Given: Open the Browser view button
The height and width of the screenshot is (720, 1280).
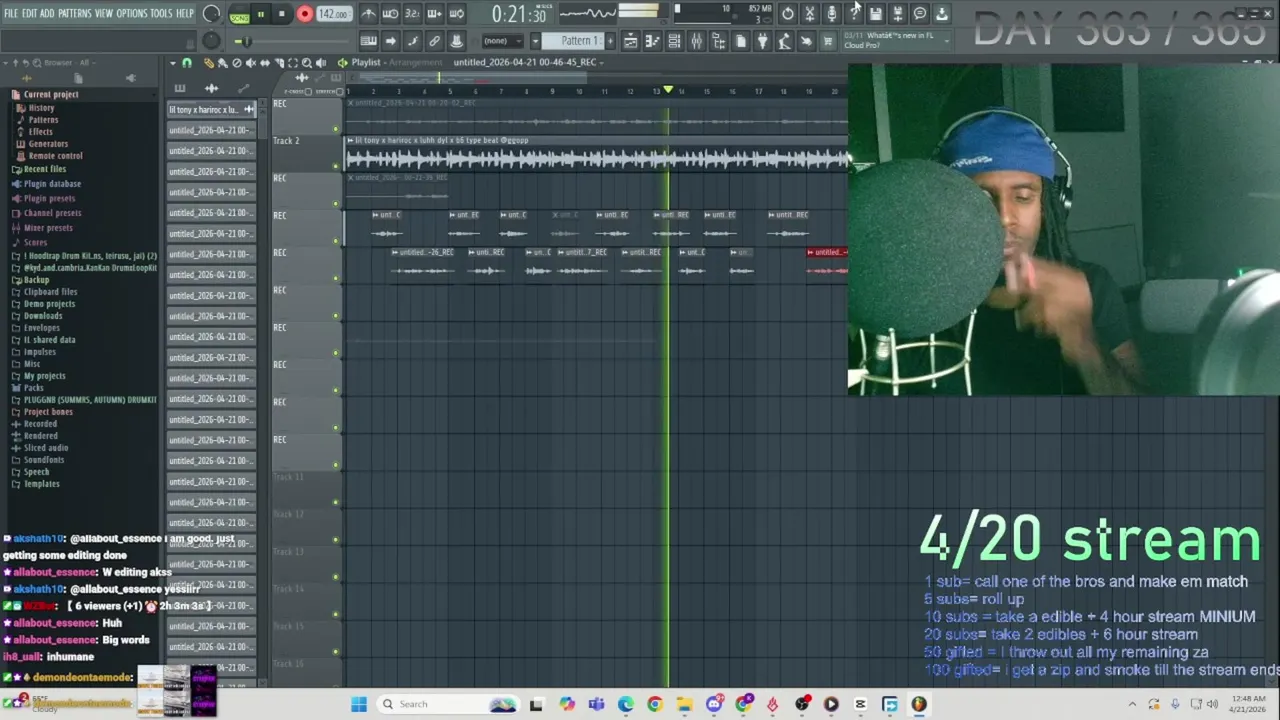Looking at the screenshot, I should pyautogui.click(x=718, y=41).
